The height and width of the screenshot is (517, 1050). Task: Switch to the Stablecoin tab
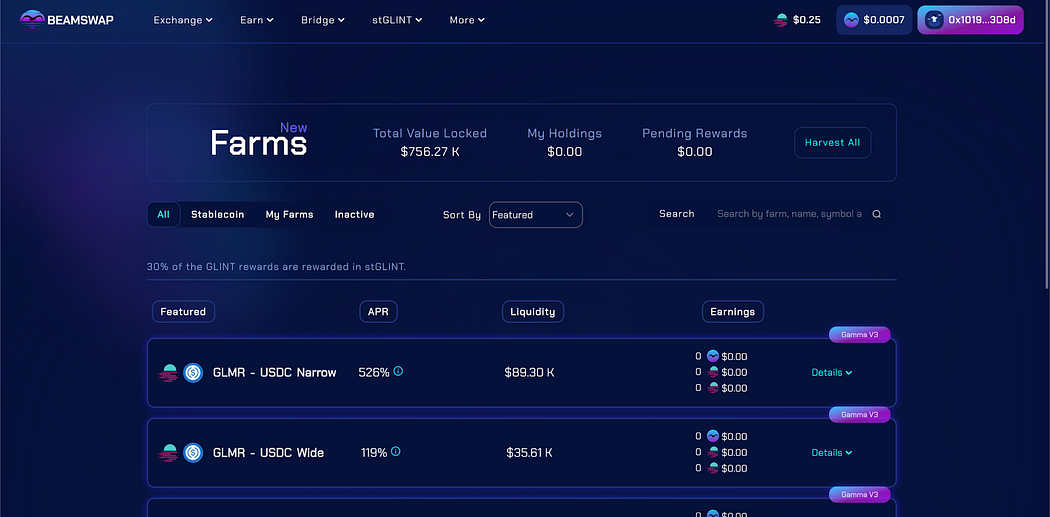(217, 214)
